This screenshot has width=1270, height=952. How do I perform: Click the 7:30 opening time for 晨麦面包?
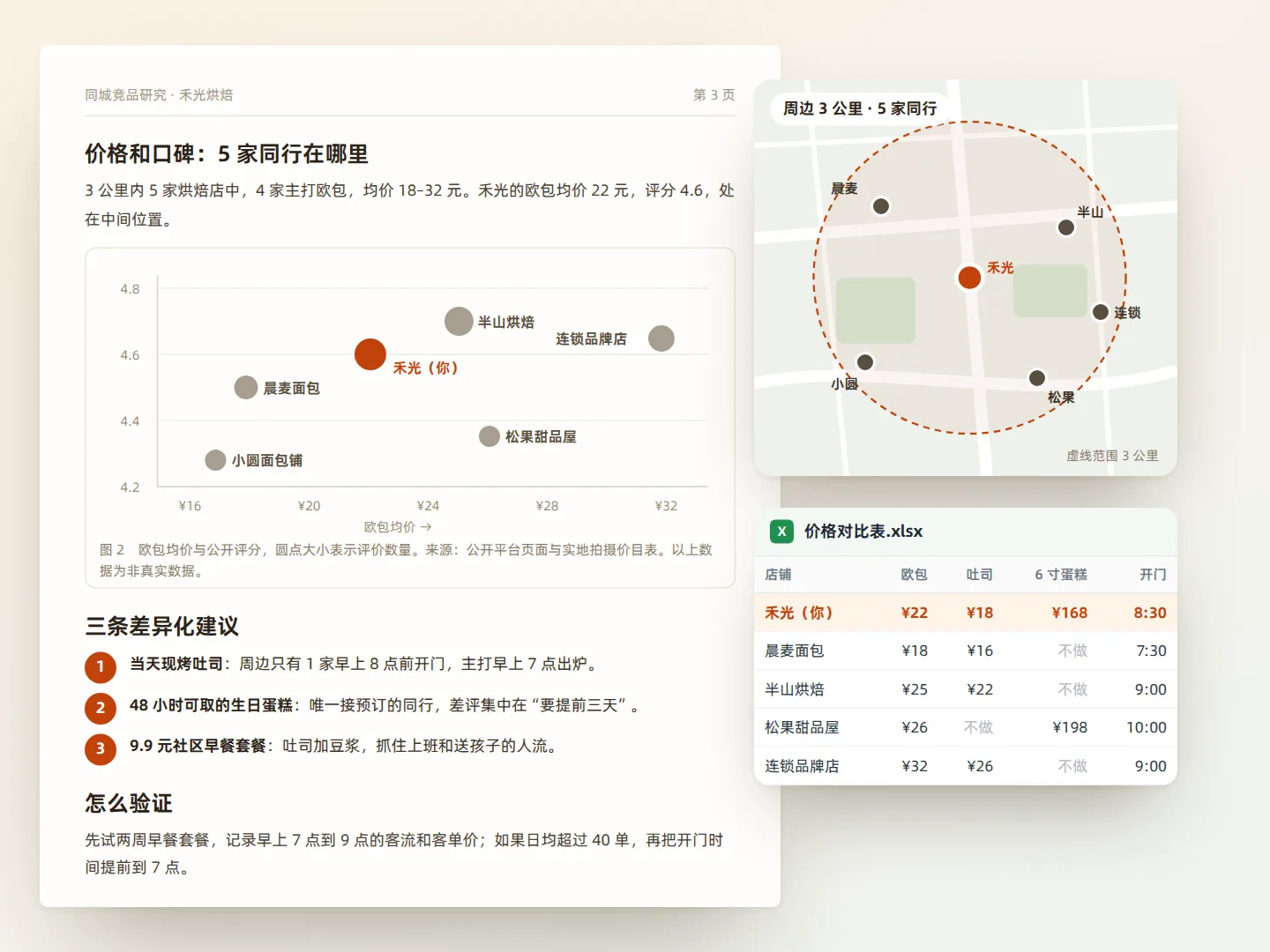(x=1151, y=651)
